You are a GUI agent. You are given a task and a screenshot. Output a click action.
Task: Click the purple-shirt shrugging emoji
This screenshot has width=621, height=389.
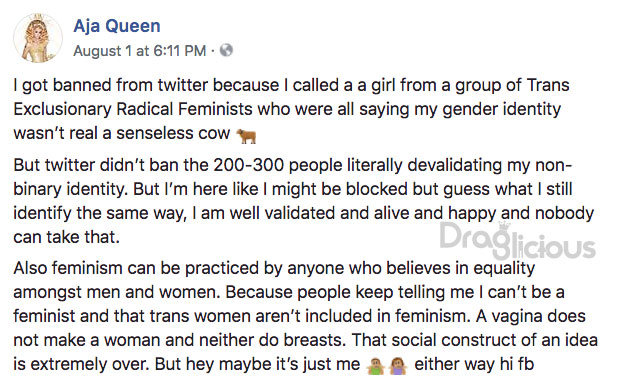[x=398, y=366]
